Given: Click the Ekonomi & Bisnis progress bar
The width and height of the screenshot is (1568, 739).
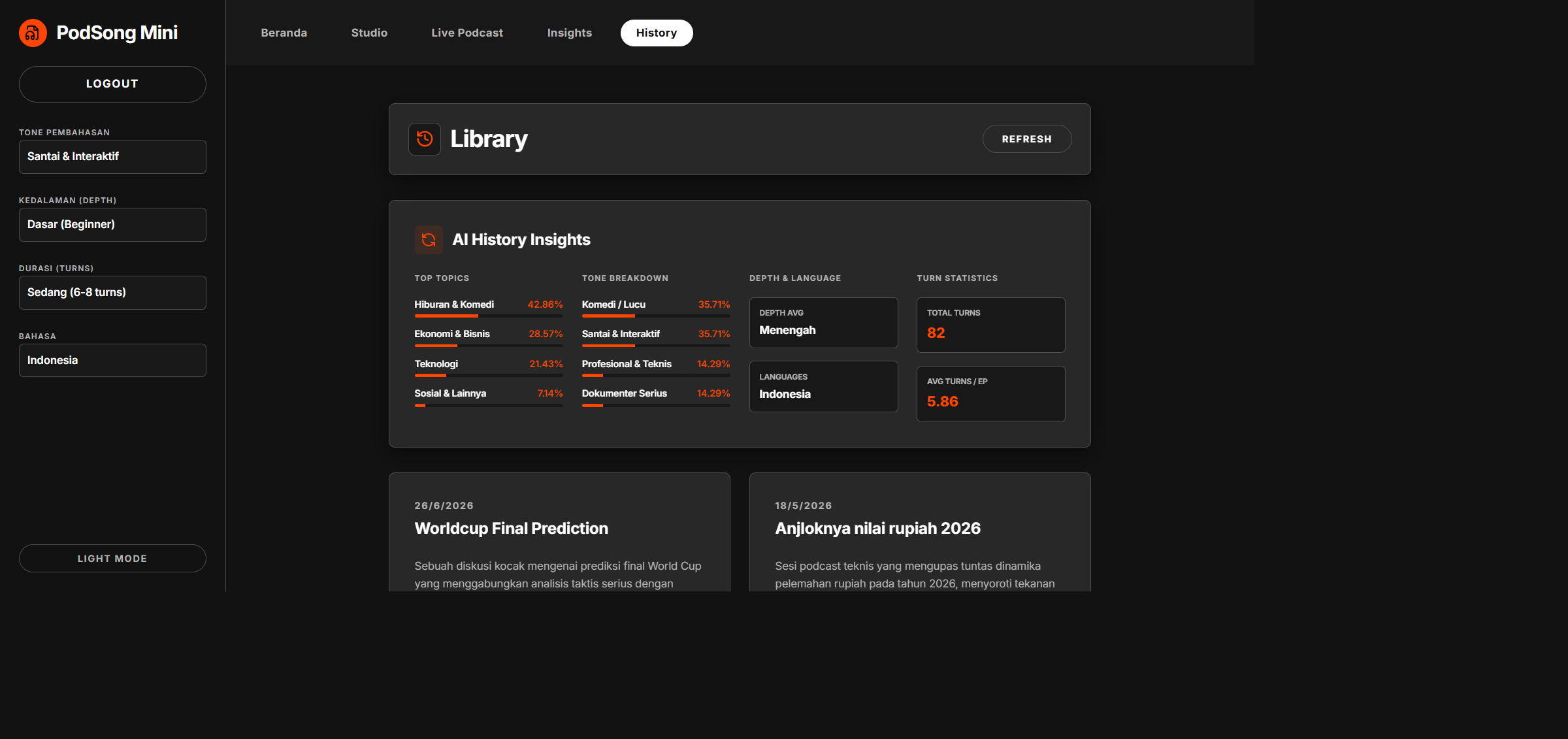Looking at the screenshot, I should pyautogui.click(x=489, y=346).
